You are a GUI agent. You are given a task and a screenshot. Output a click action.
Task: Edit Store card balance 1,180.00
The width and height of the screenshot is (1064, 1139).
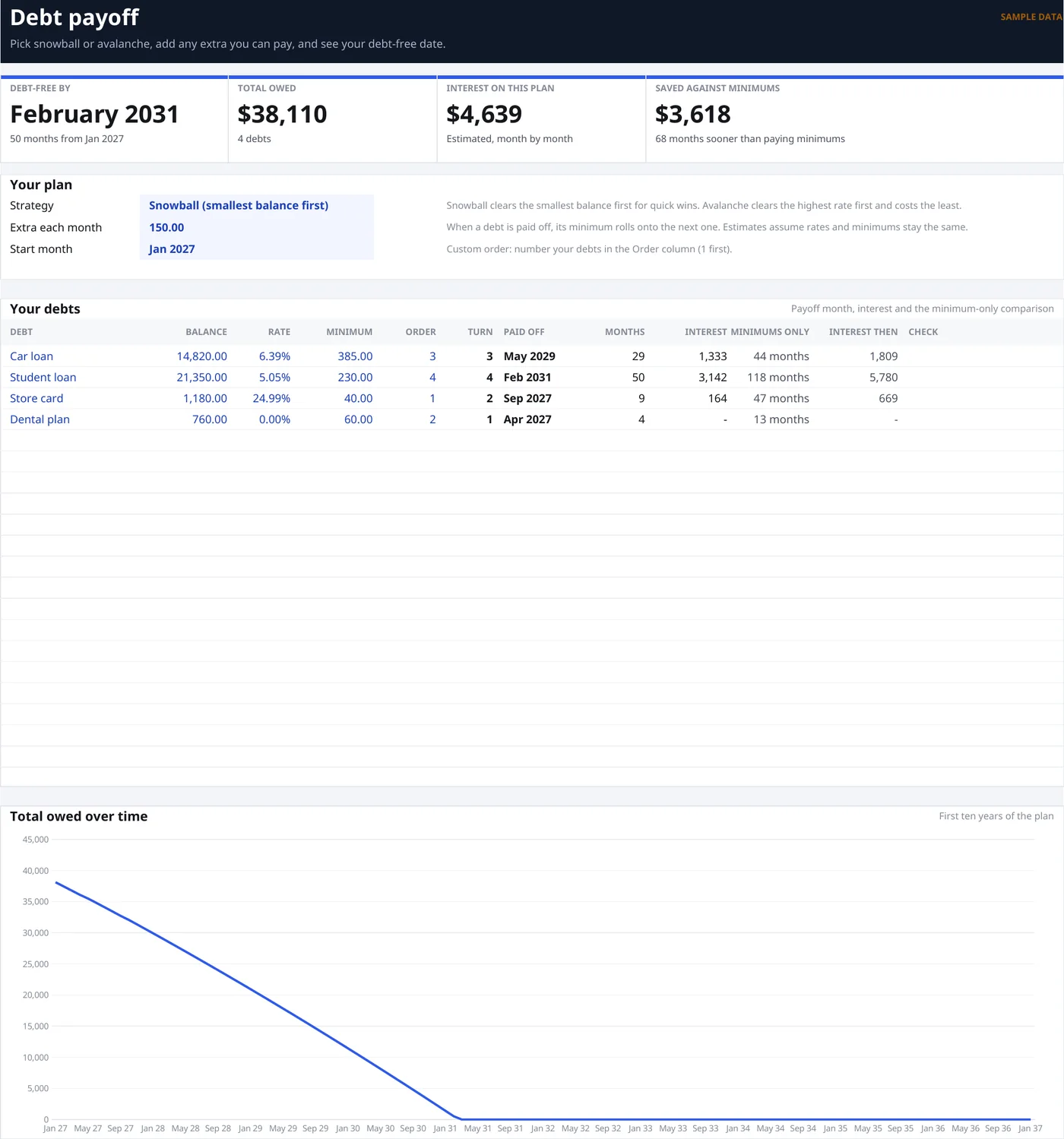click(205, 398)
